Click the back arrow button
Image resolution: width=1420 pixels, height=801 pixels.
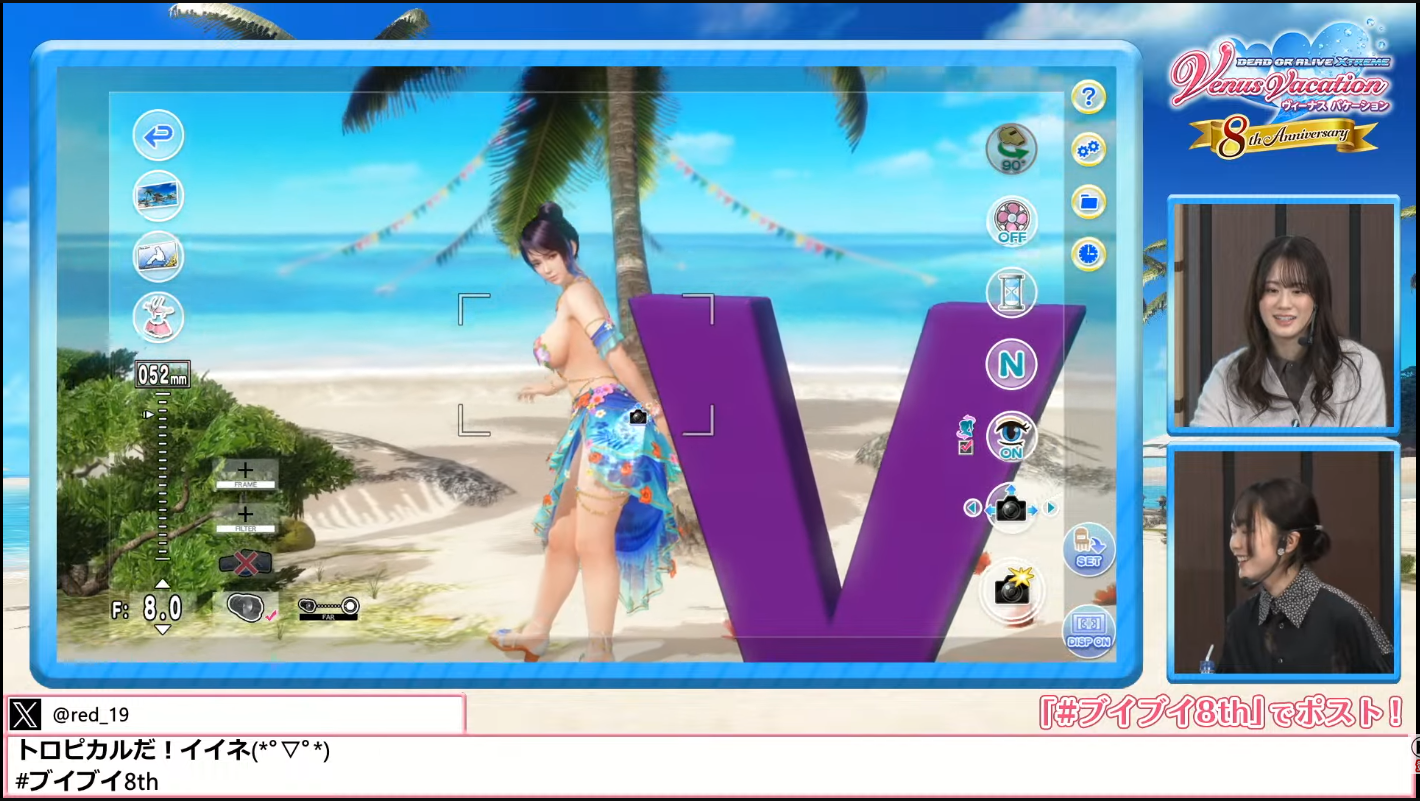[158, 136]
